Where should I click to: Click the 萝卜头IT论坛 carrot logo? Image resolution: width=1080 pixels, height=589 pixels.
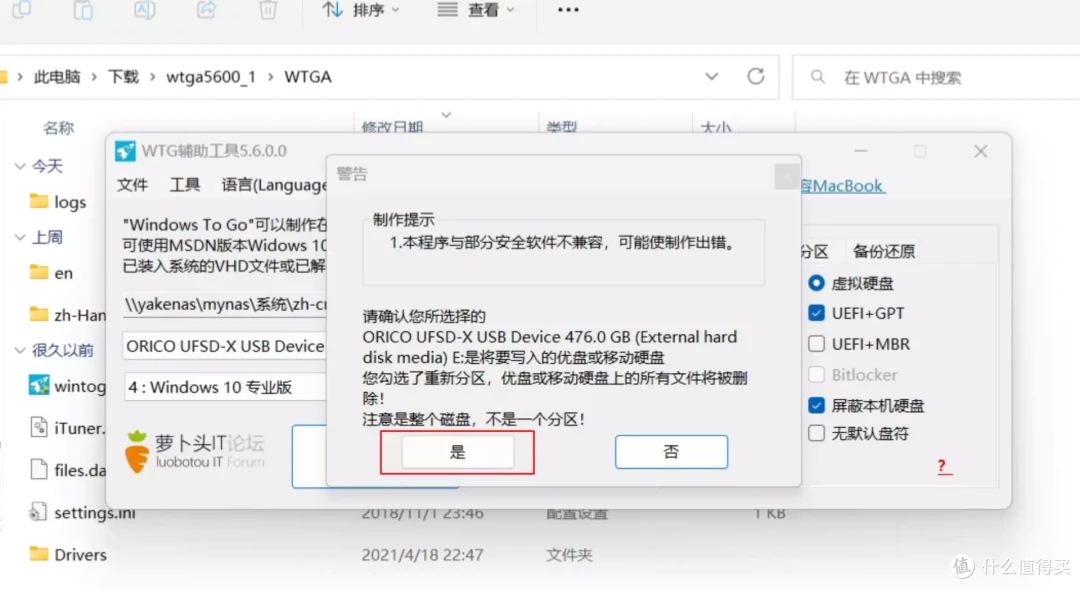pos(195,452)
